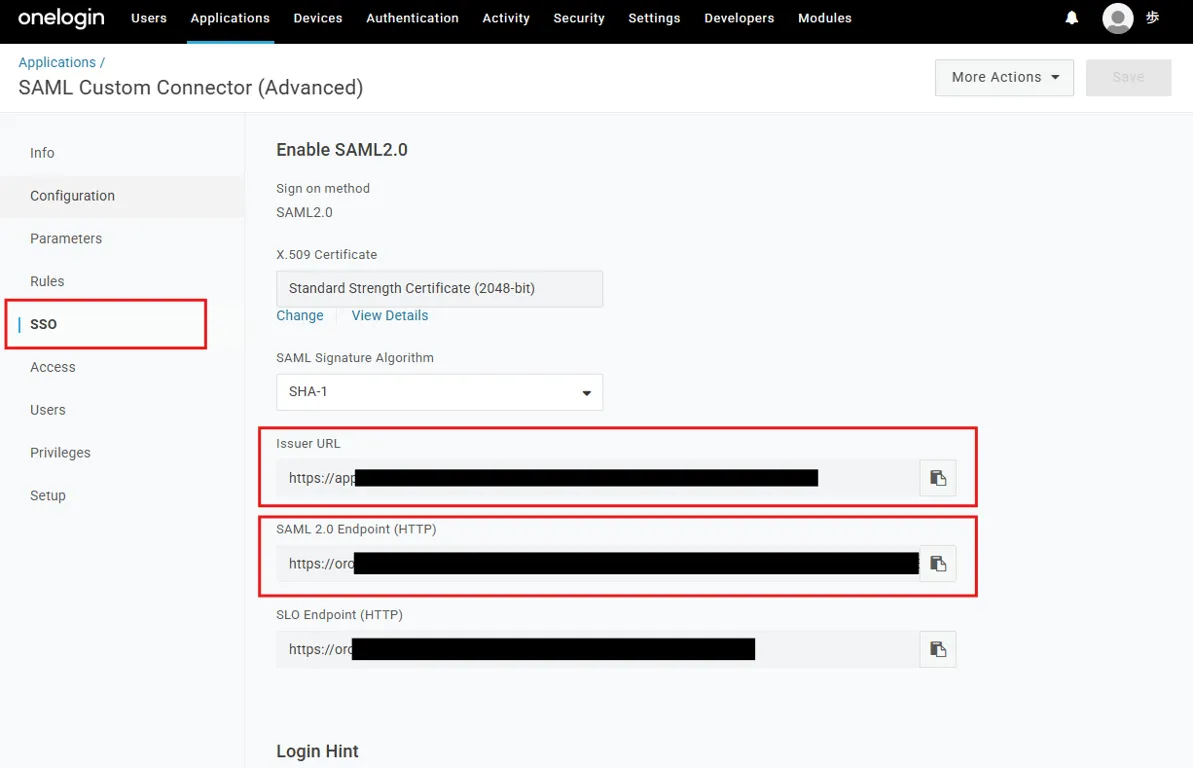This screenshot has width=1193, height=768.
Task: Copy the SAML 2.0 Endpoint URL
Action: pos(937,564)
